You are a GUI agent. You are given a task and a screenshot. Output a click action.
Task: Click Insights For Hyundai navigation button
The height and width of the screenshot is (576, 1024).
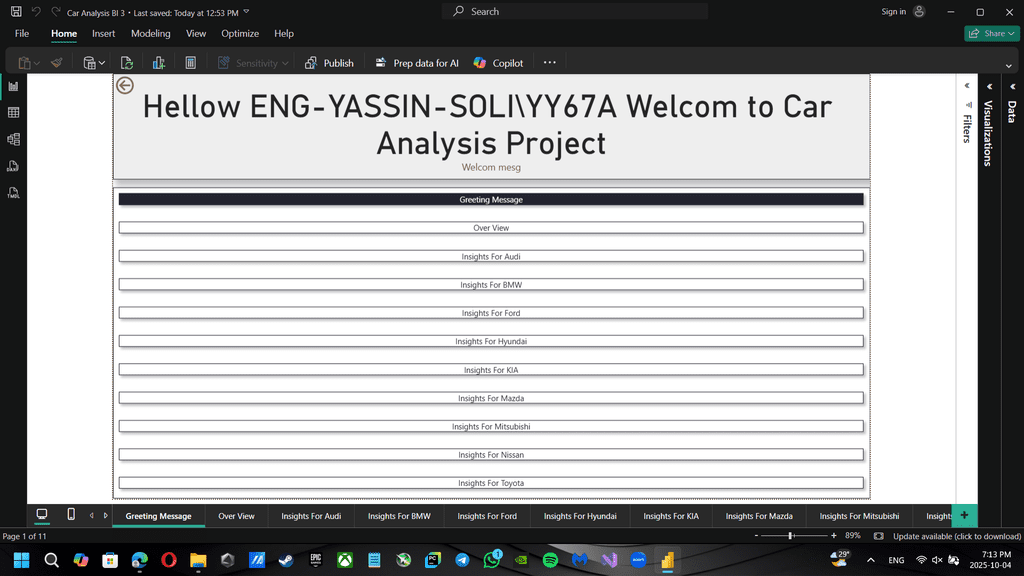[491, 341]
